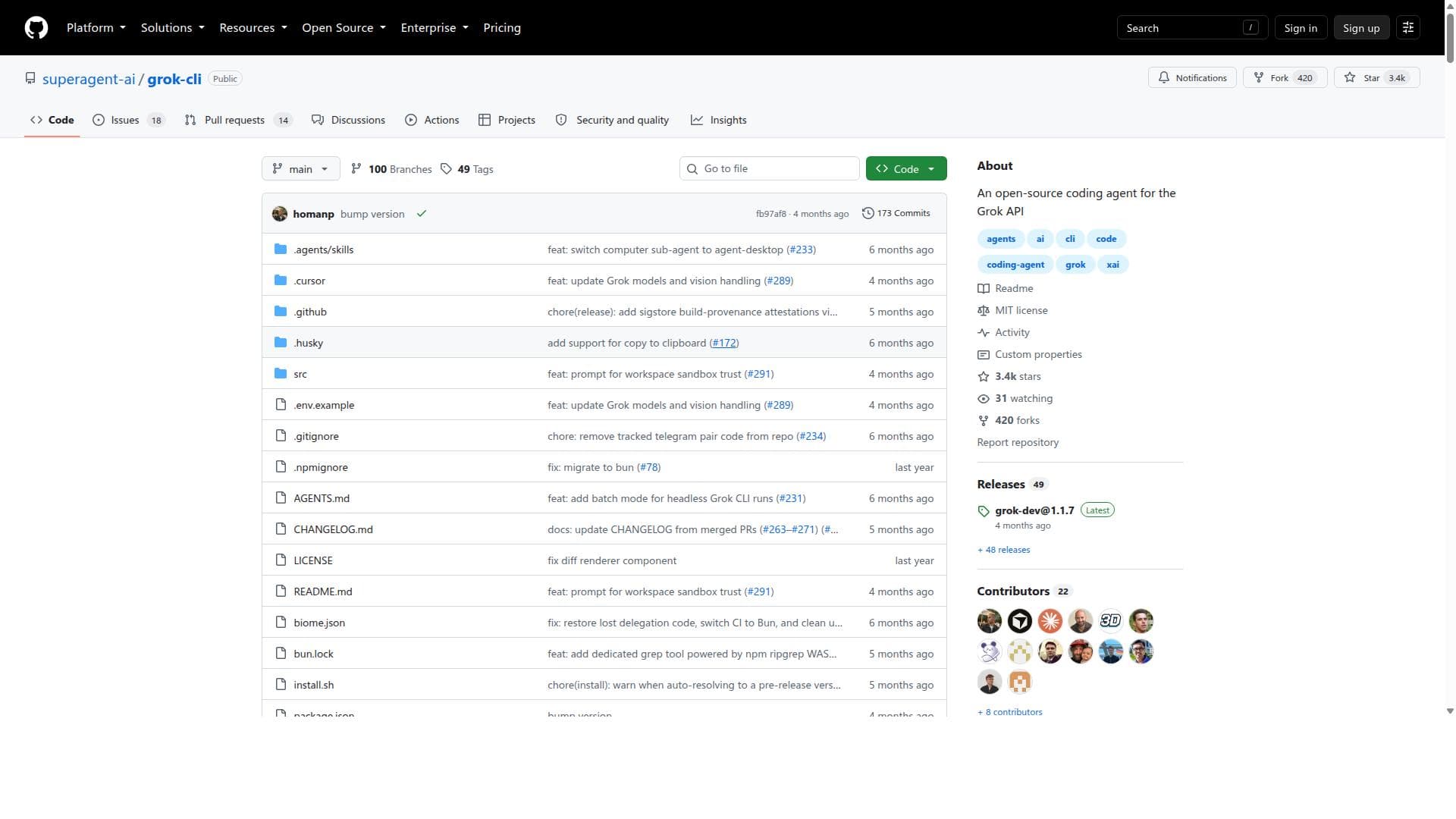Show the + 48 releases link
Image resolution: width=1456 pixels, height=819 pixels.
pos(1004,551)
